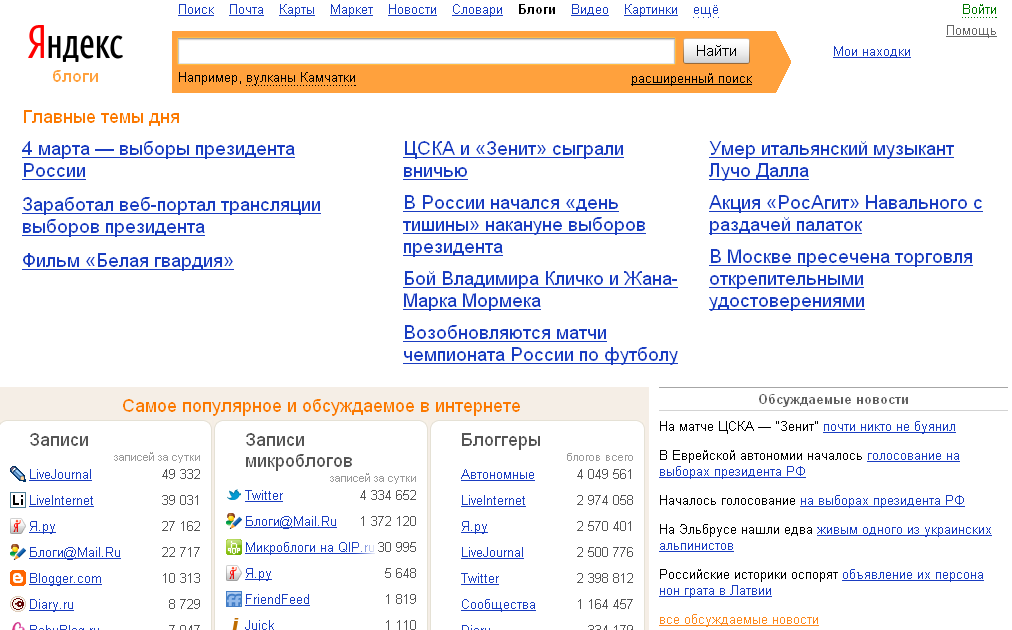1012x630 pixels.
Task: Open LiveInternet link in Блоггеры list
Action: pos(493,500)
